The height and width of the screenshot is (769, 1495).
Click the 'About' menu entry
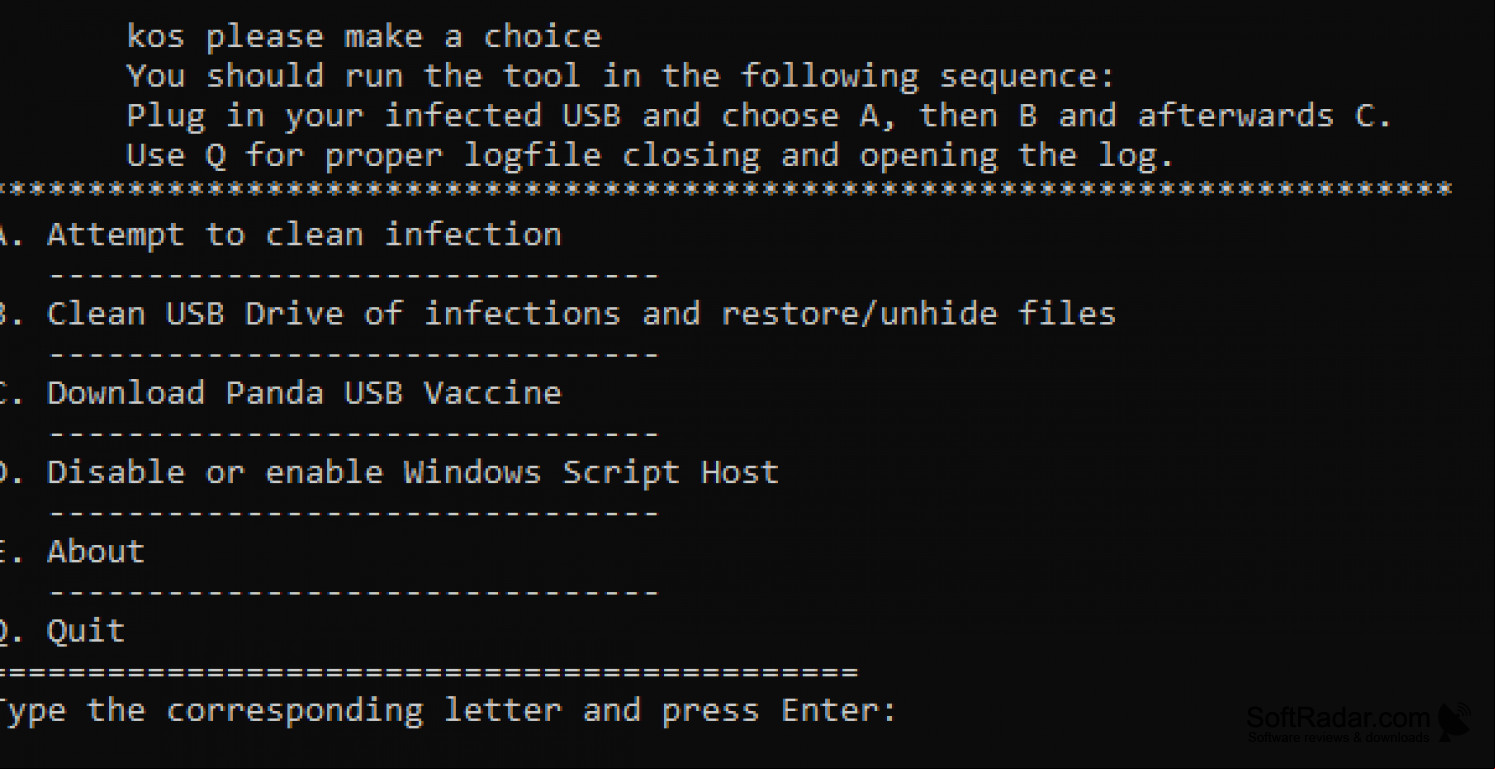click(x=72, y=551)
